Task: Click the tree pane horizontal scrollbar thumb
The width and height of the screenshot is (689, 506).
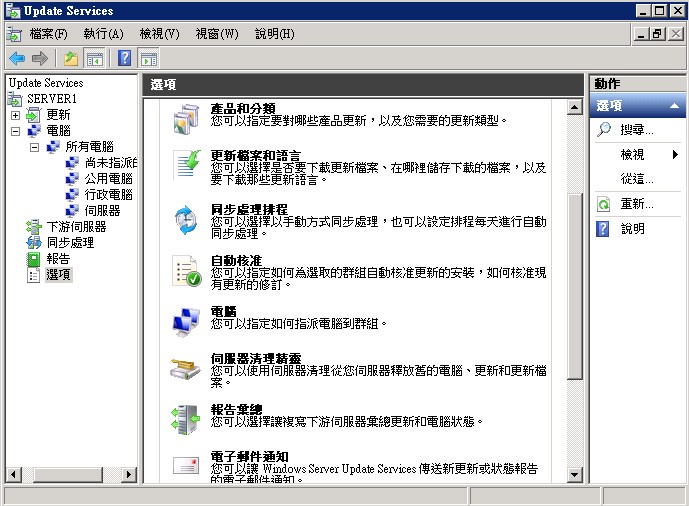Action: click(68, 474)
